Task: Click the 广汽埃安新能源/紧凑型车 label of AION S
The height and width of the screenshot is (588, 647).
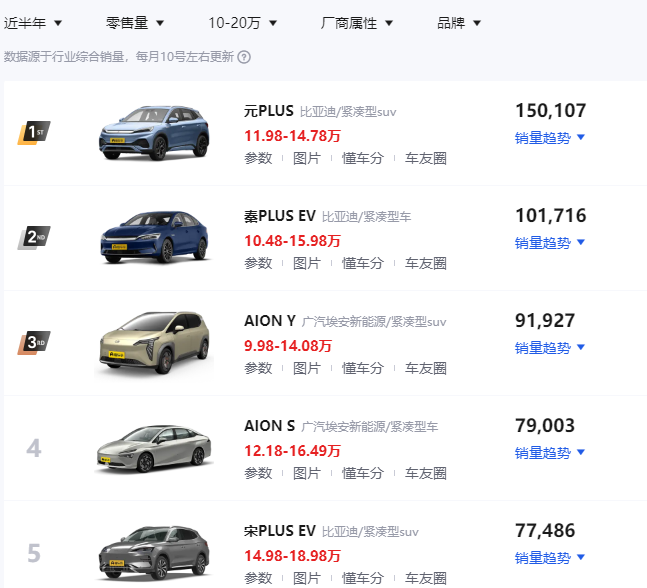Action: click(370, 427)
